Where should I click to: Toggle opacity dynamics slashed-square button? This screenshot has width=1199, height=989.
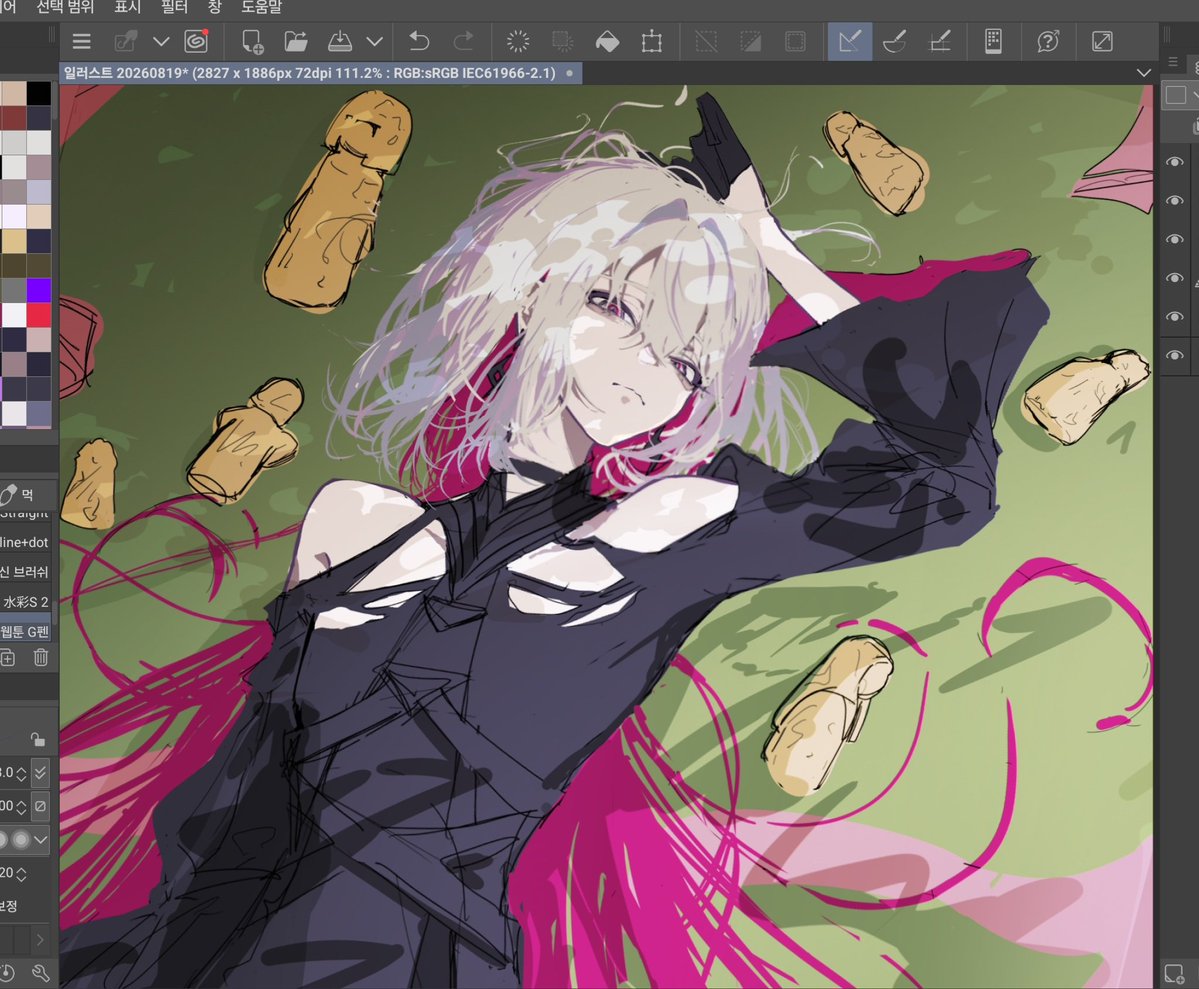click(41, 805)
